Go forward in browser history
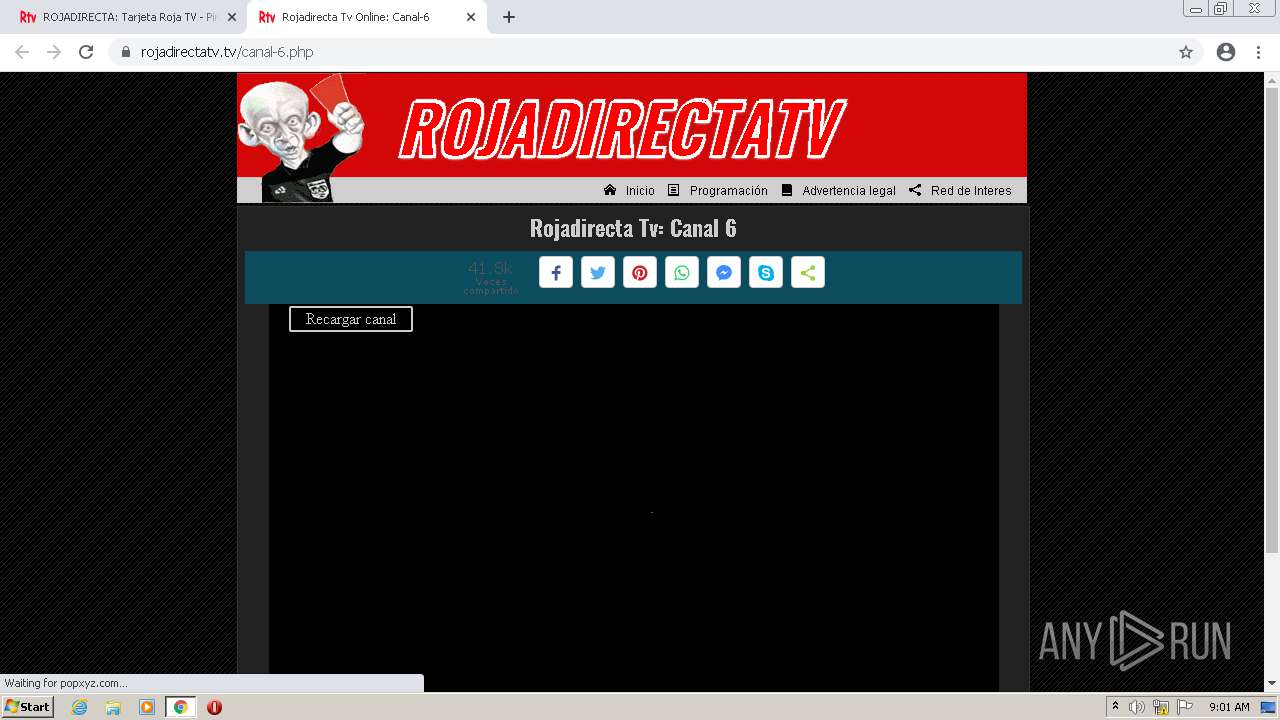Viewport: 1280px width, 720px height. 54,52
